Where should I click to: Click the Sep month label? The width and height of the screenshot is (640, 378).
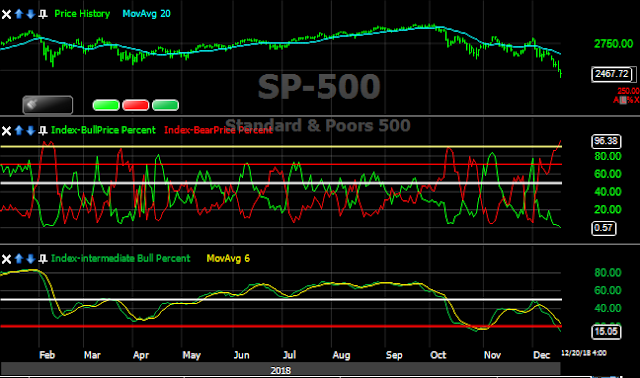point(394,355)
